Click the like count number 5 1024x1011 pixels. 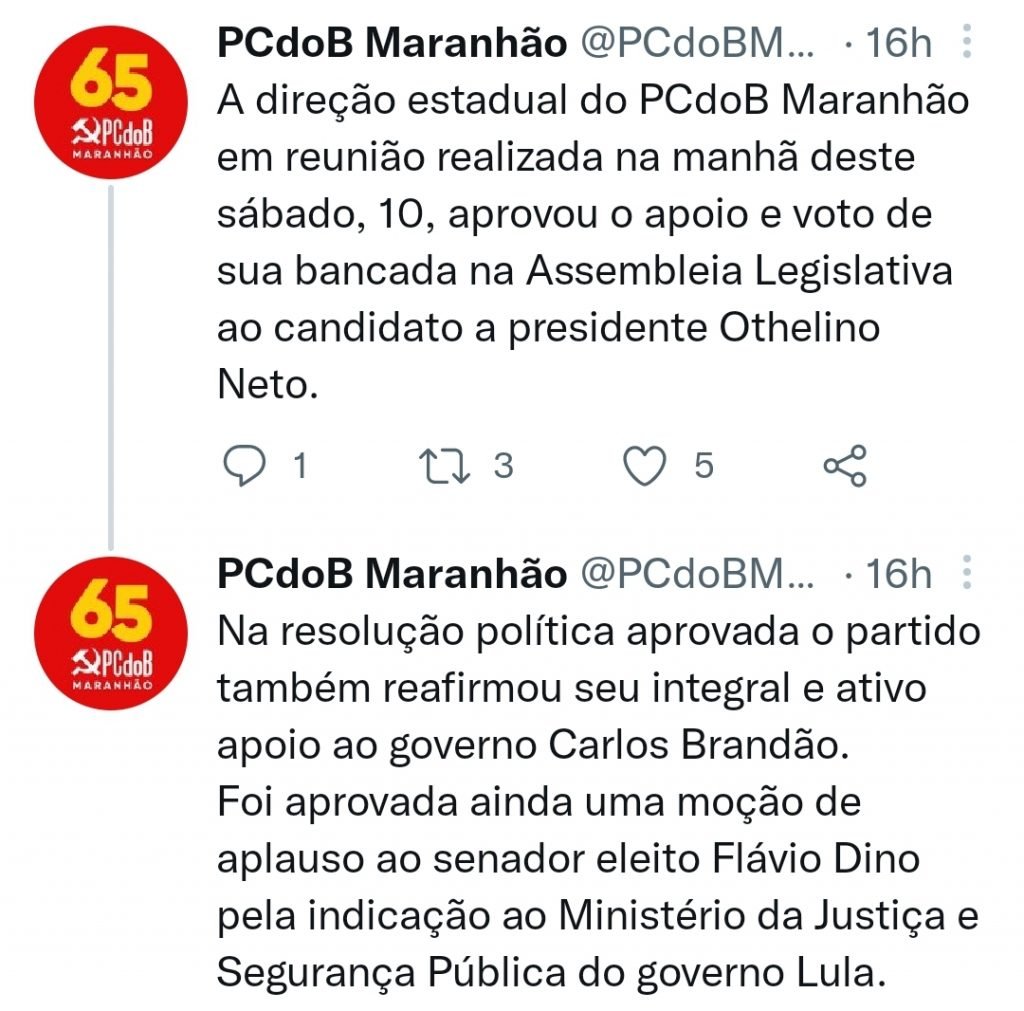704,466
